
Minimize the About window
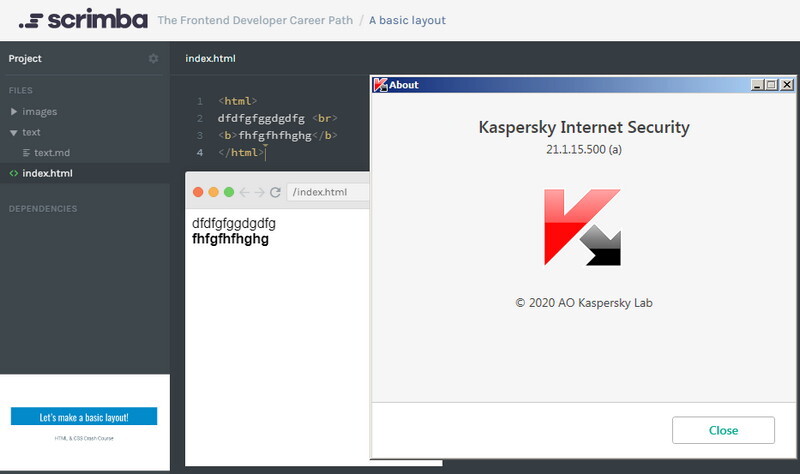point(757,85)
